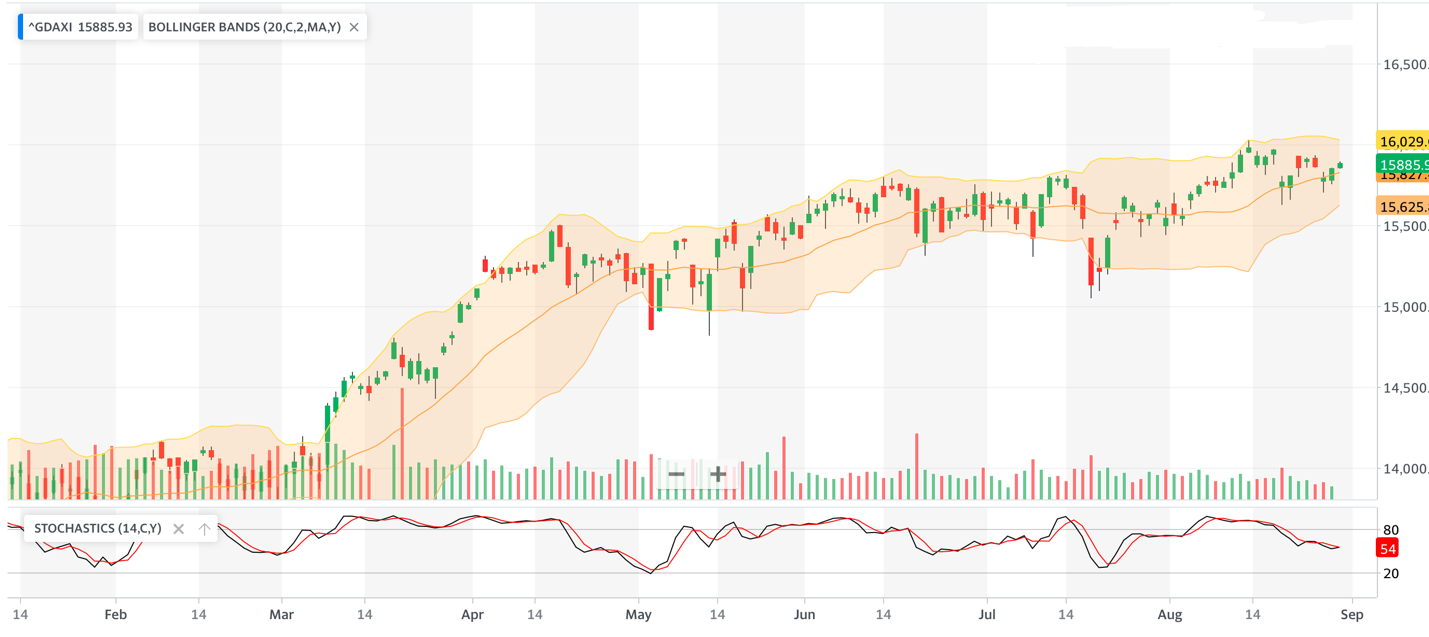The image size is (1429, 637).
Task: Click the 14,500 price axis label
Action: (x=1405, y=389)
